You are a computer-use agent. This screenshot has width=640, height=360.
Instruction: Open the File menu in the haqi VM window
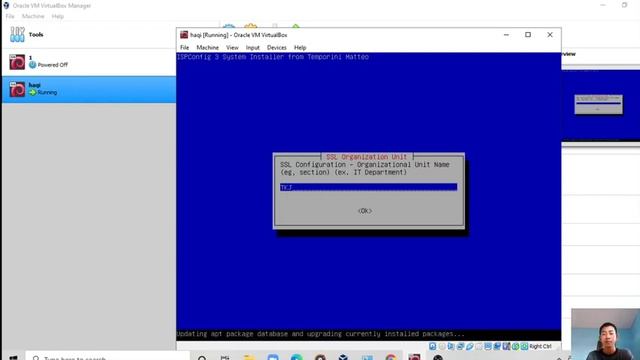(x=184, y=47)
